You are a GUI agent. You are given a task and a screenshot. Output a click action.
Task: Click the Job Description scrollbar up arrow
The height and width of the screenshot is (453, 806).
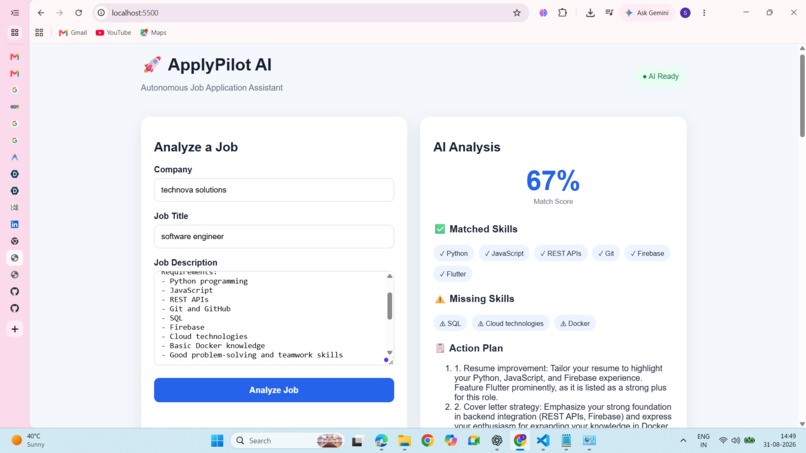click(x=390, y=276)
